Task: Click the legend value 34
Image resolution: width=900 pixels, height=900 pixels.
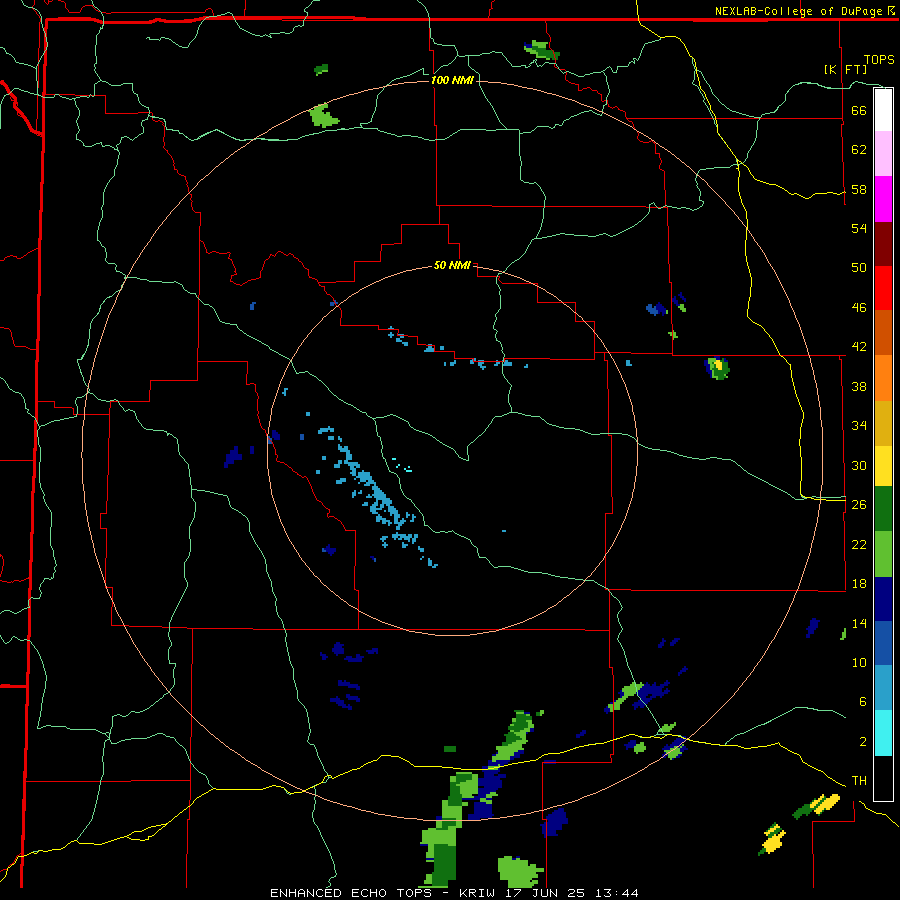Action: [859, 426]
